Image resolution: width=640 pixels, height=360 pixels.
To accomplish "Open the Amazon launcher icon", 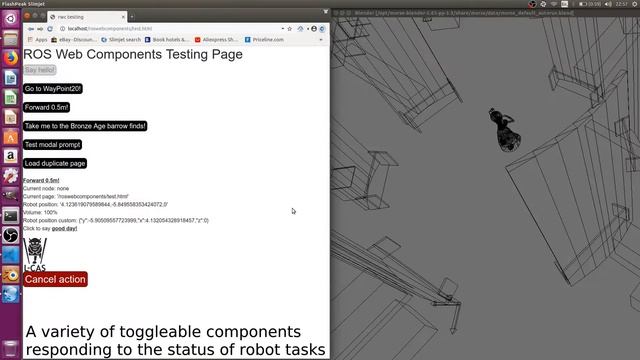I will coord(11,156).
